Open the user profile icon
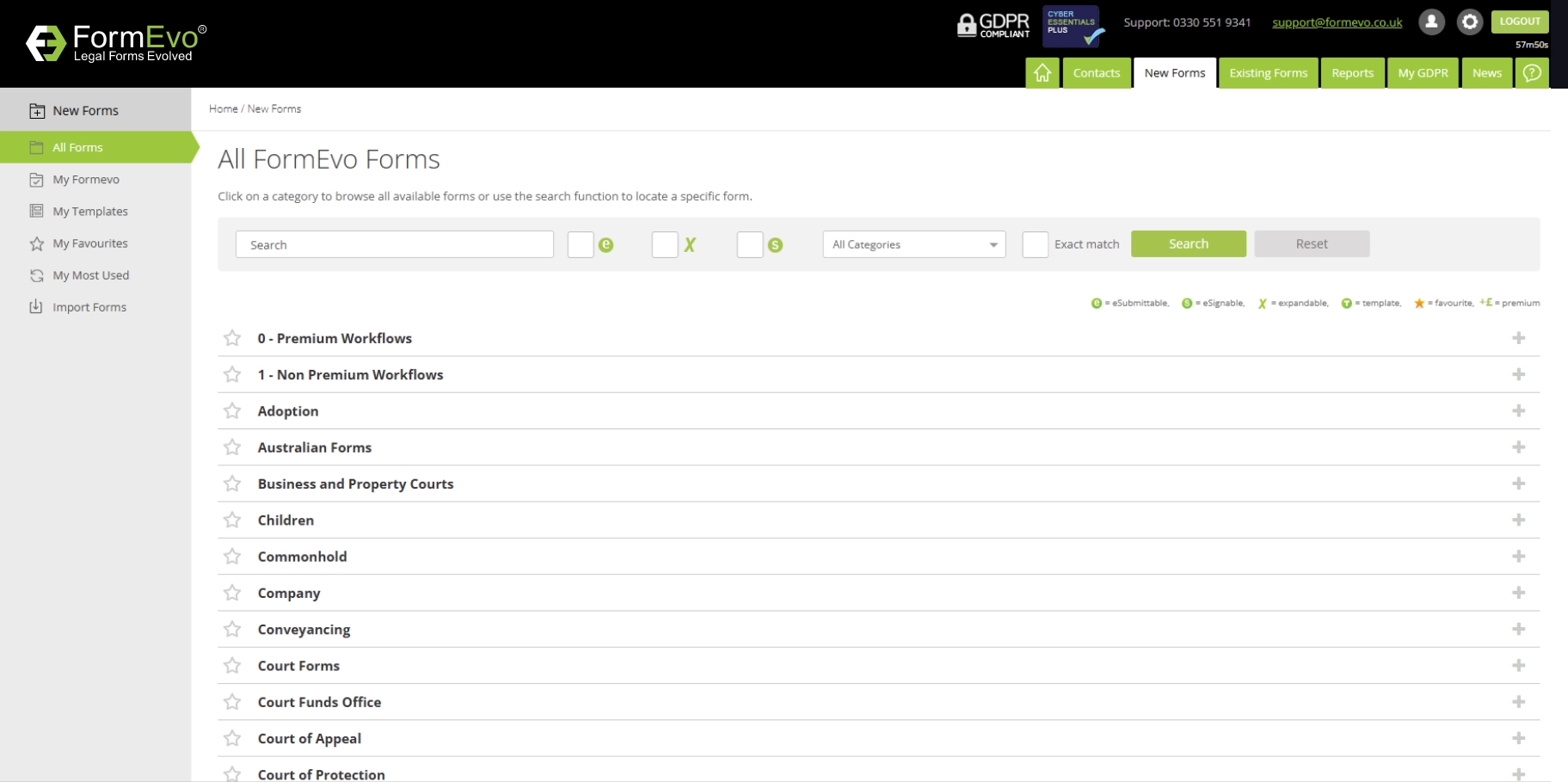 (x=1431, y=22)
